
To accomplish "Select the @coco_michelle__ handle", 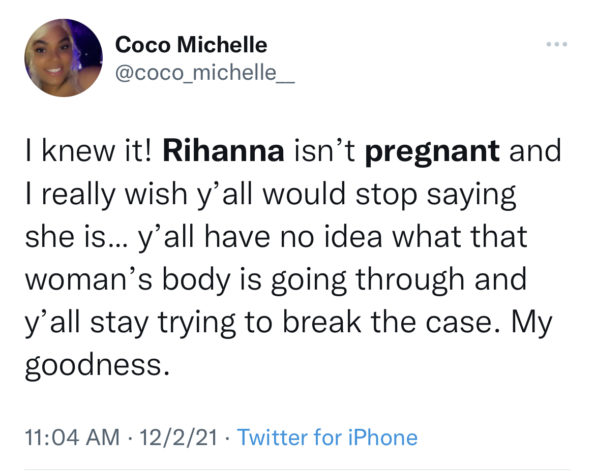I will (x=205, y=72).
